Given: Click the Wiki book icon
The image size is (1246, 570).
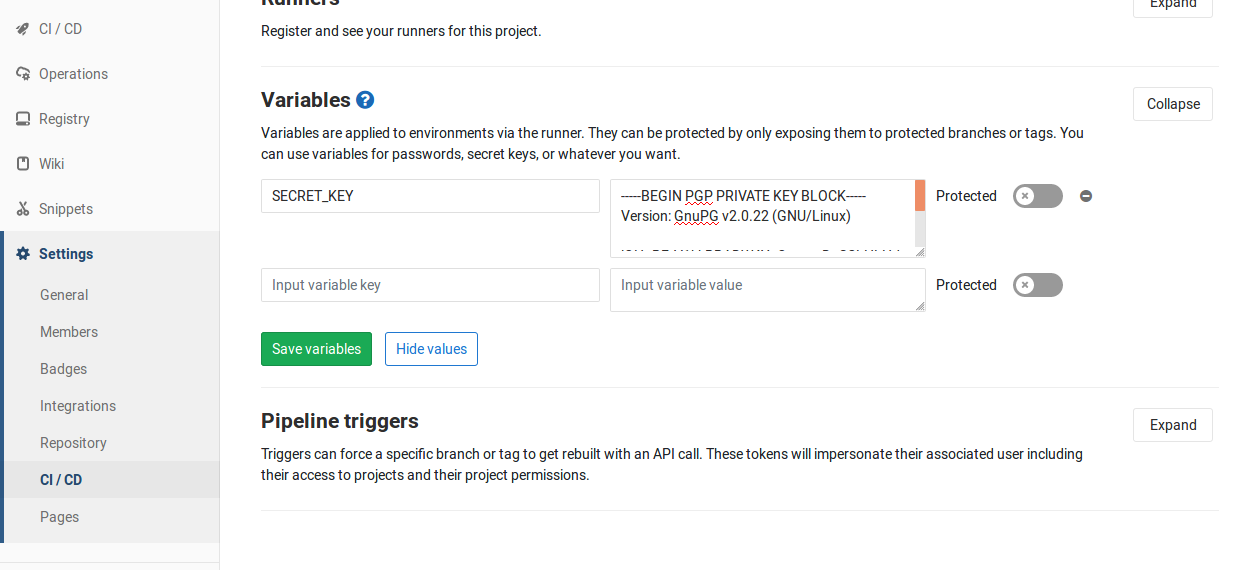Looking at the screenshot, I should (23, 164).
